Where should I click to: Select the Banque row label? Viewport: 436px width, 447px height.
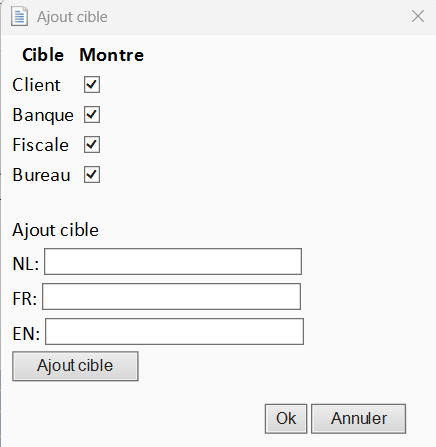43,115
